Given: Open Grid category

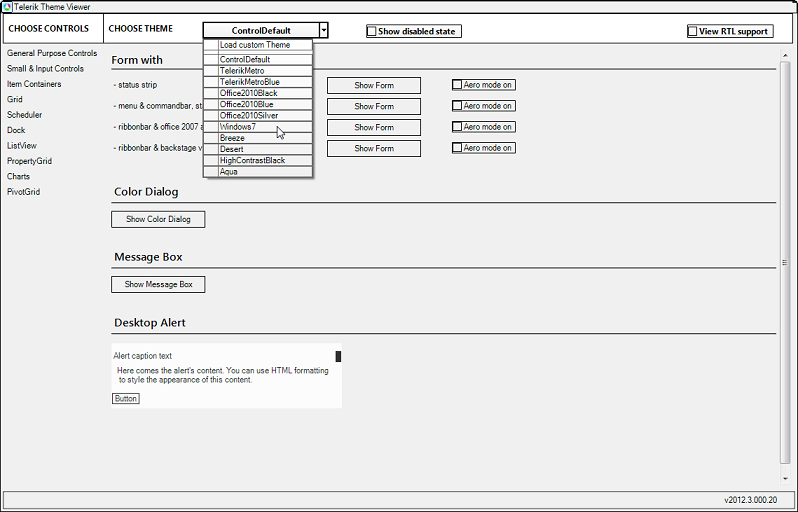Looking at the screenshot, I should tap(15, 99).
